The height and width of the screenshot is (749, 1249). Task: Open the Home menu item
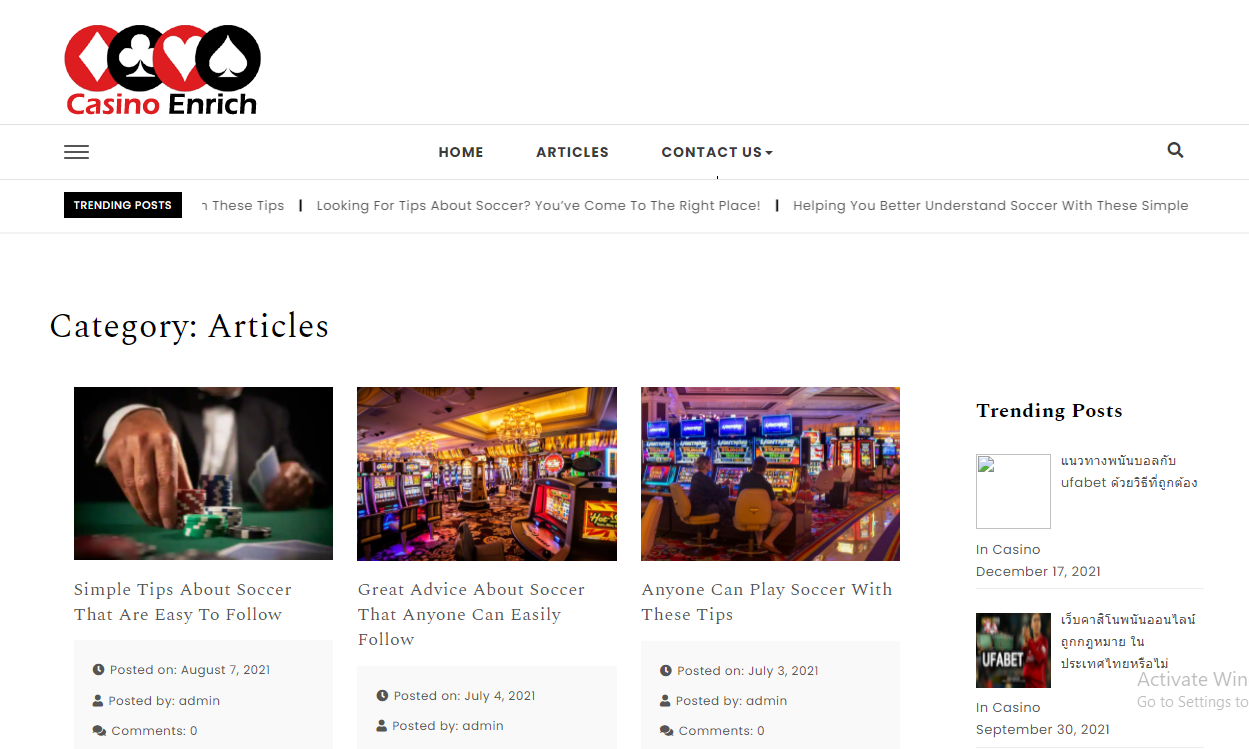point(461,152)
